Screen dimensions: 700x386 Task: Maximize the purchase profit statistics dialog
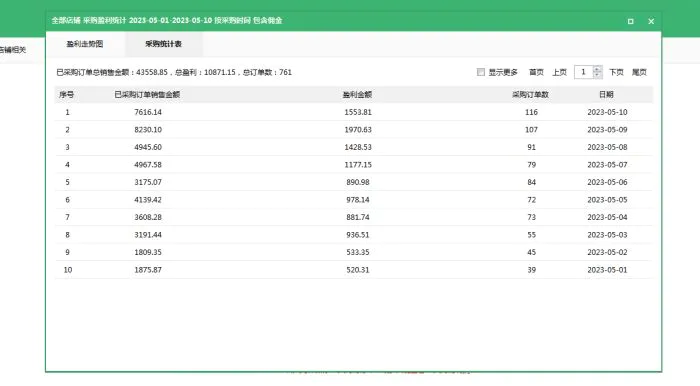(630, 21)
